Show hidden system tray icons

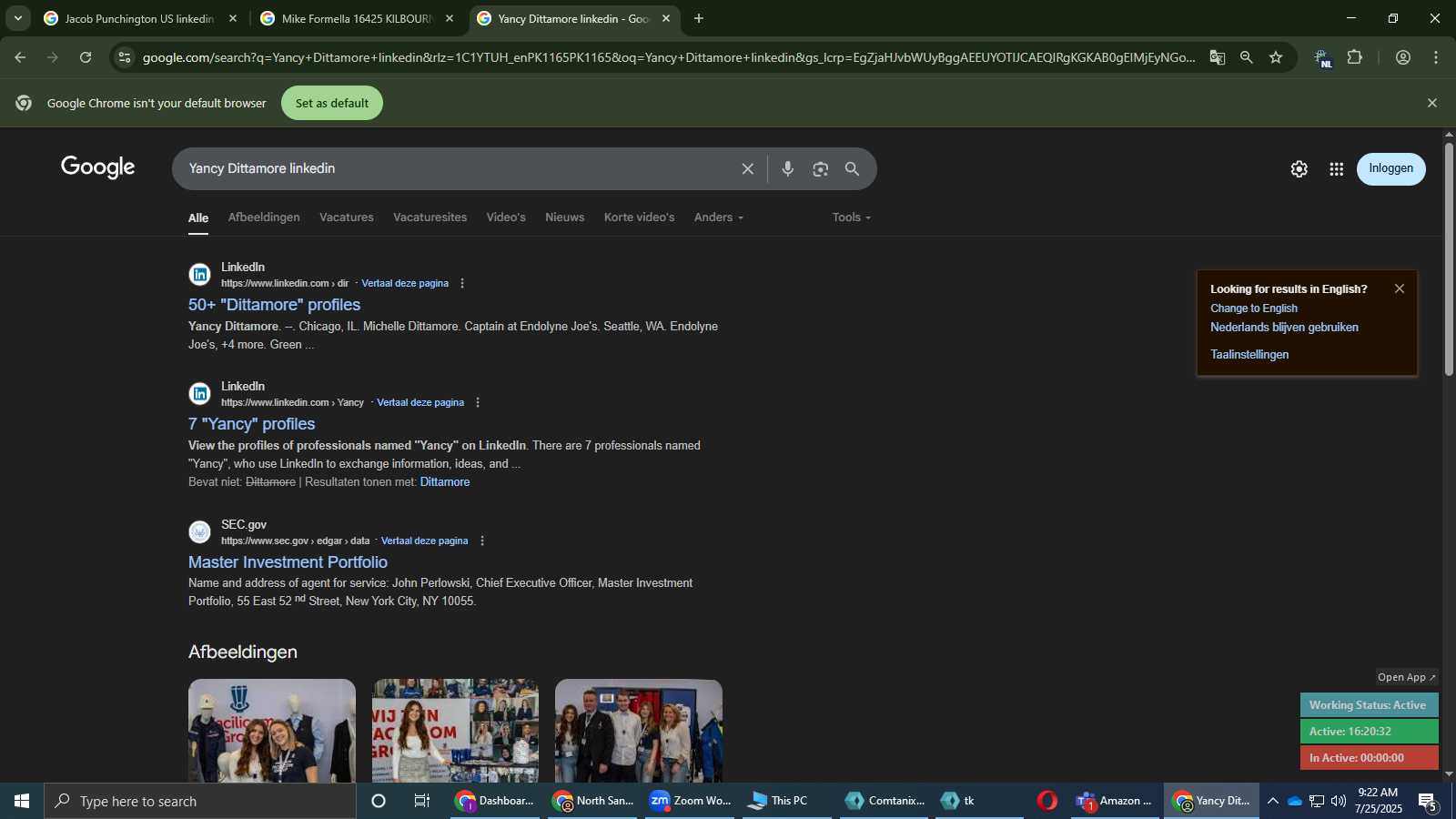click(1272, 801)
